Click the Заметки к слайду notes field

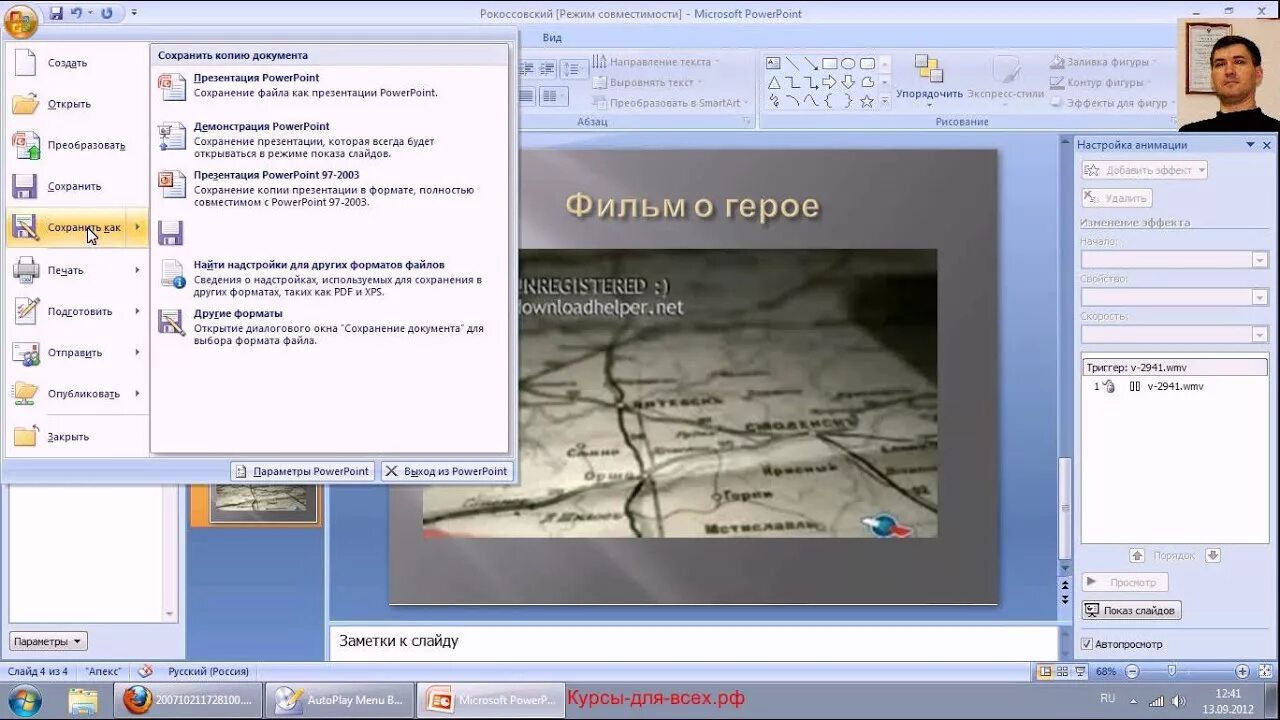[x=694, y=642]
